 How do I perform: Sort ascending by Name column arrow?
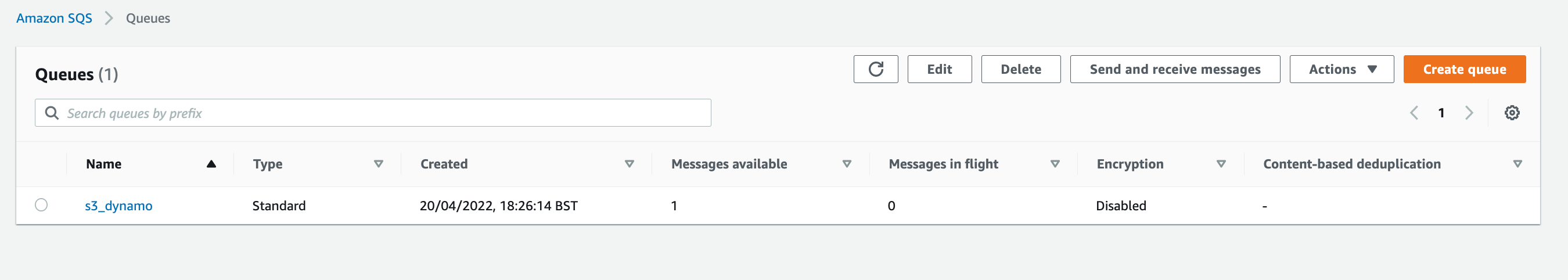point(211,164)
